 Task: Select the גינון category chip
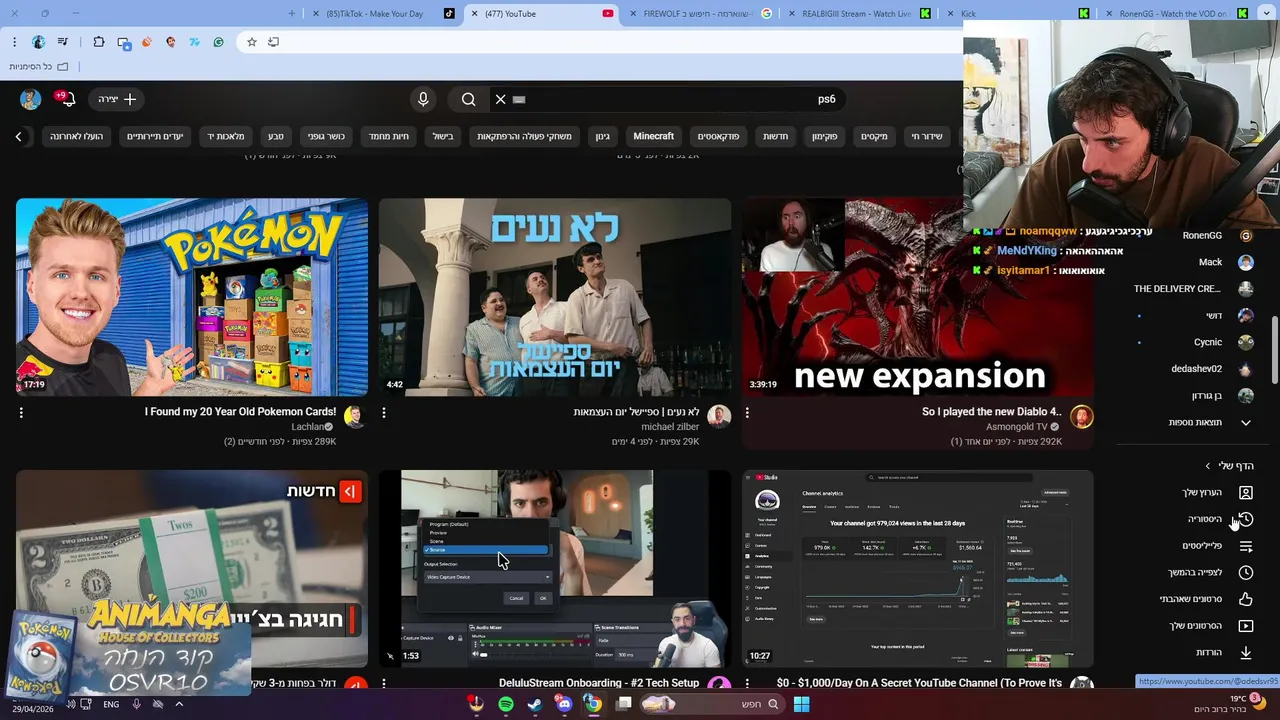click(x=603, y=136)
